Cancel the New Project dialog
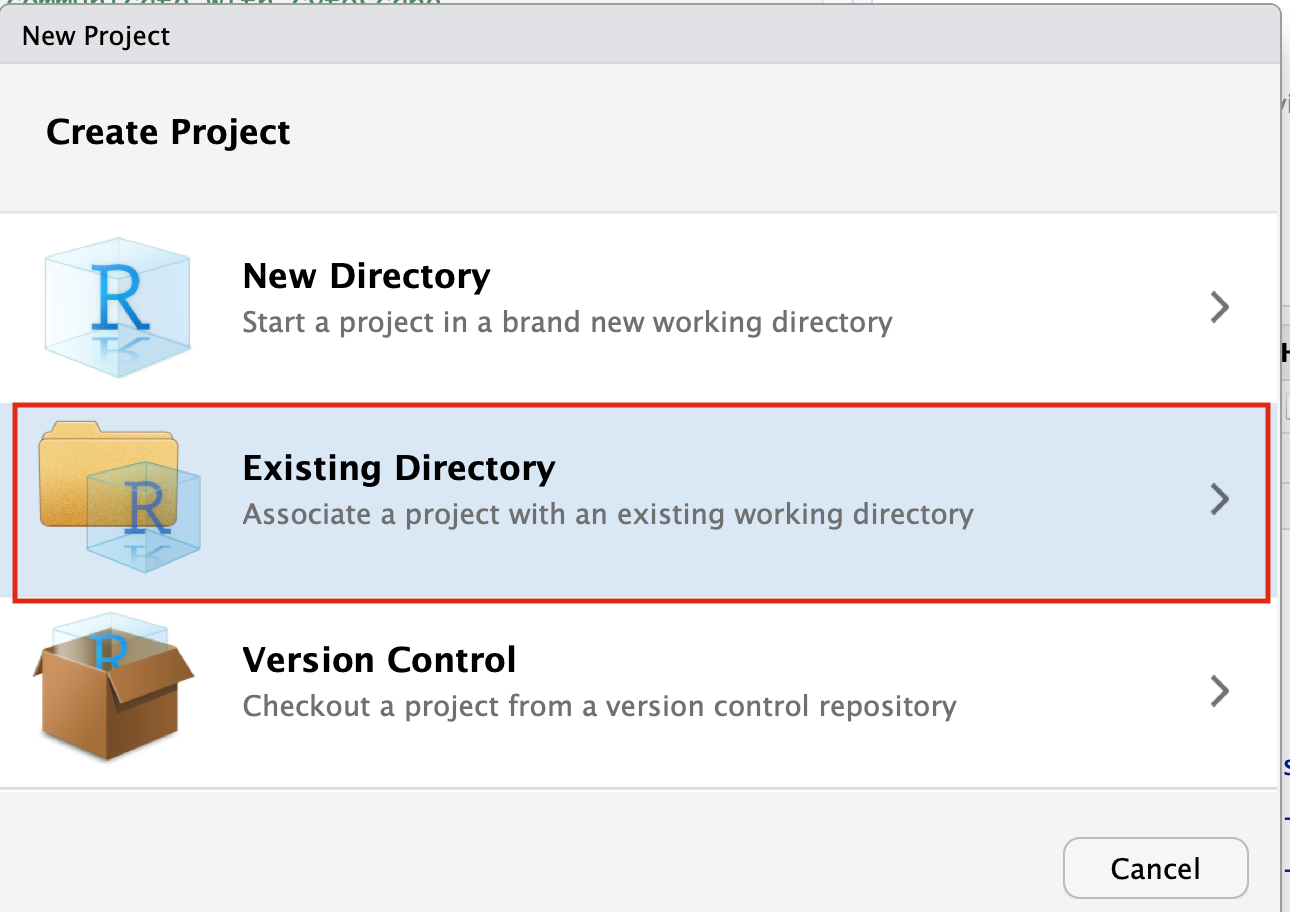The height and width of the screenshot is (912, 1290). pos(1155,868)
